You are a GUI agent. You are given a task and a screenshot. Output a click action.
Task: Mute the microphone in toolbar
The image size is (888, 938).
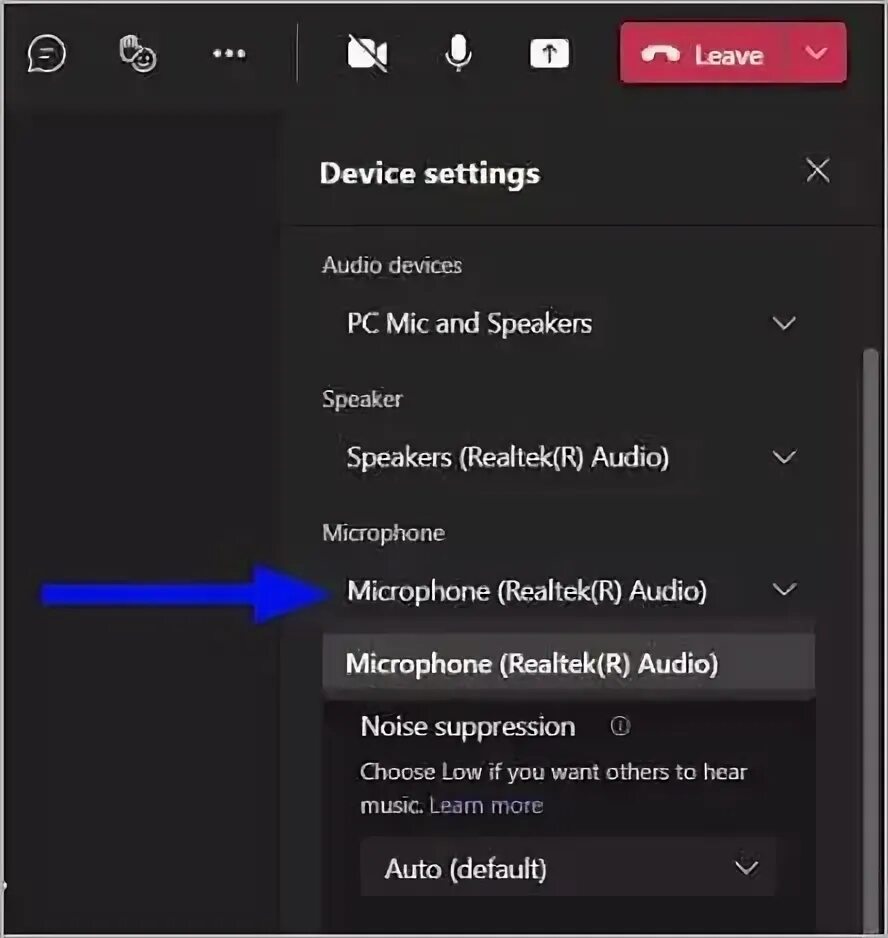point(458,52)
